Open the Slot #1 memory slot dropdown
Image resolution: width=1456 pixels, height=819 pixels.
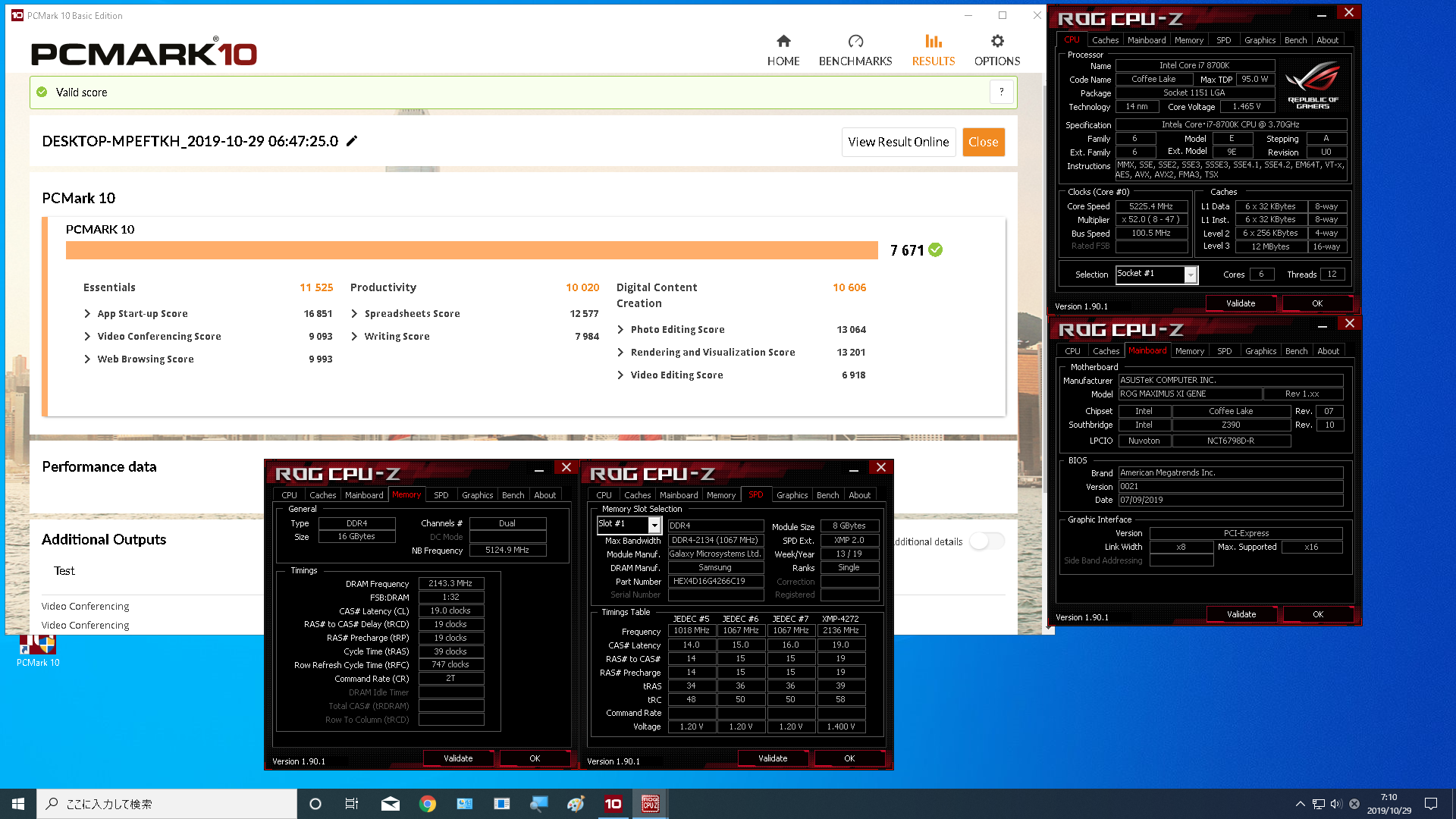pos(654,525)
